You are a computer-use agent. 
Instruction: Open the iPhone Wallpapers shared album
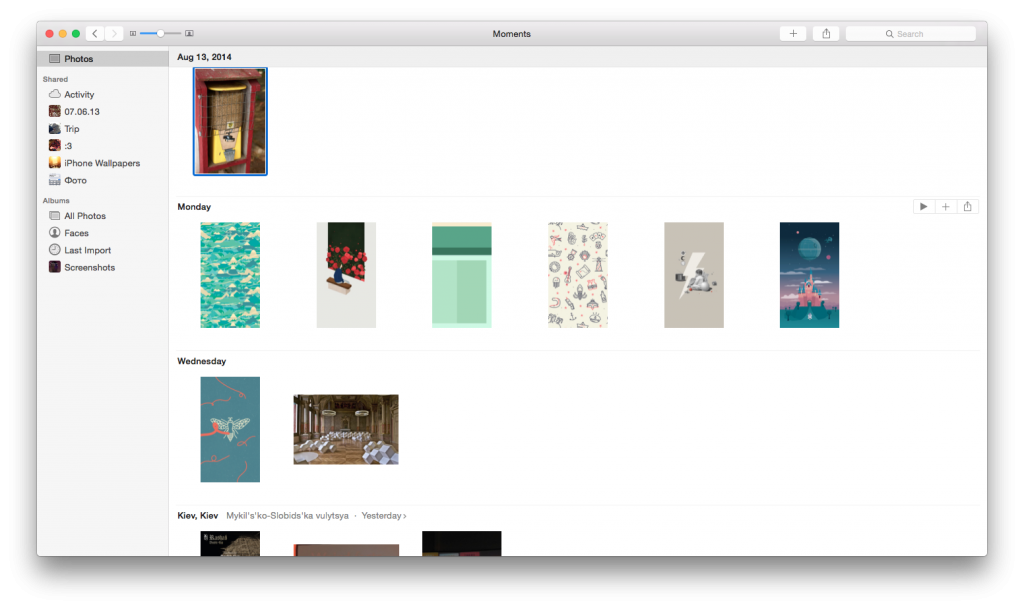click(101, 163)
